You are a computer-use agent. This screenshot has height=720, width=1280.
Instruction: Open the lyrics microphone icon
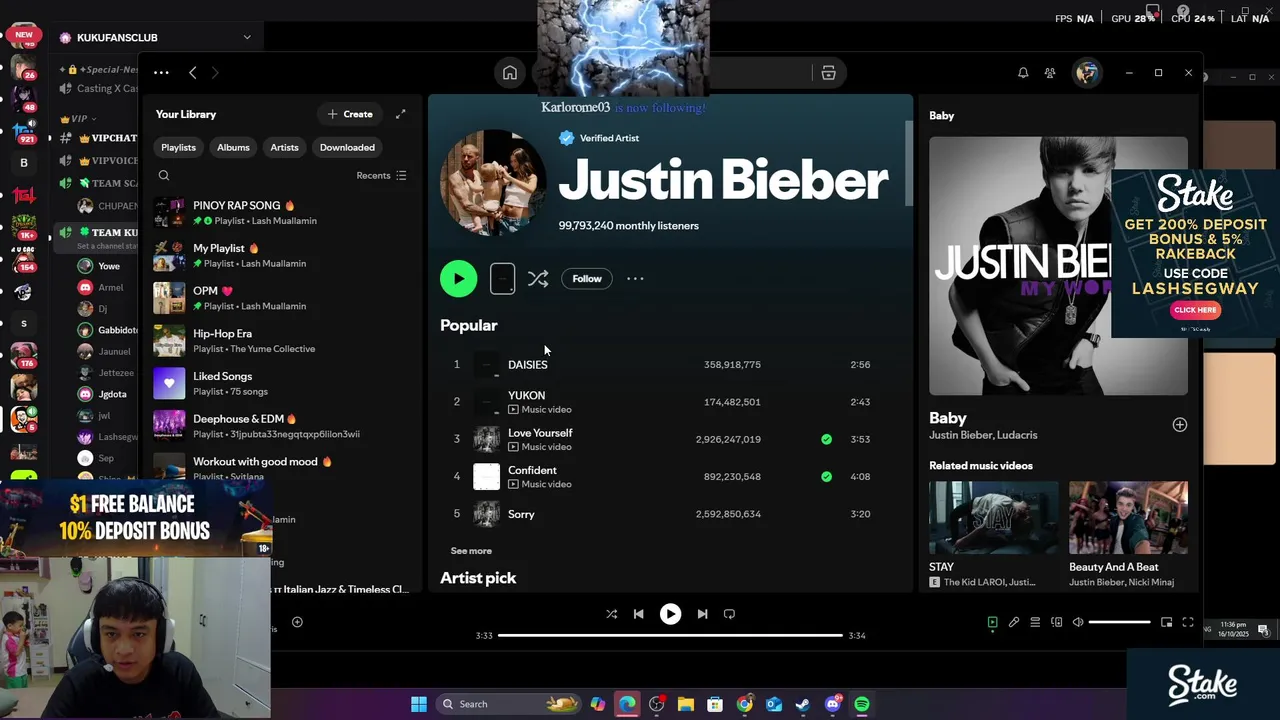pos(1014,622)
